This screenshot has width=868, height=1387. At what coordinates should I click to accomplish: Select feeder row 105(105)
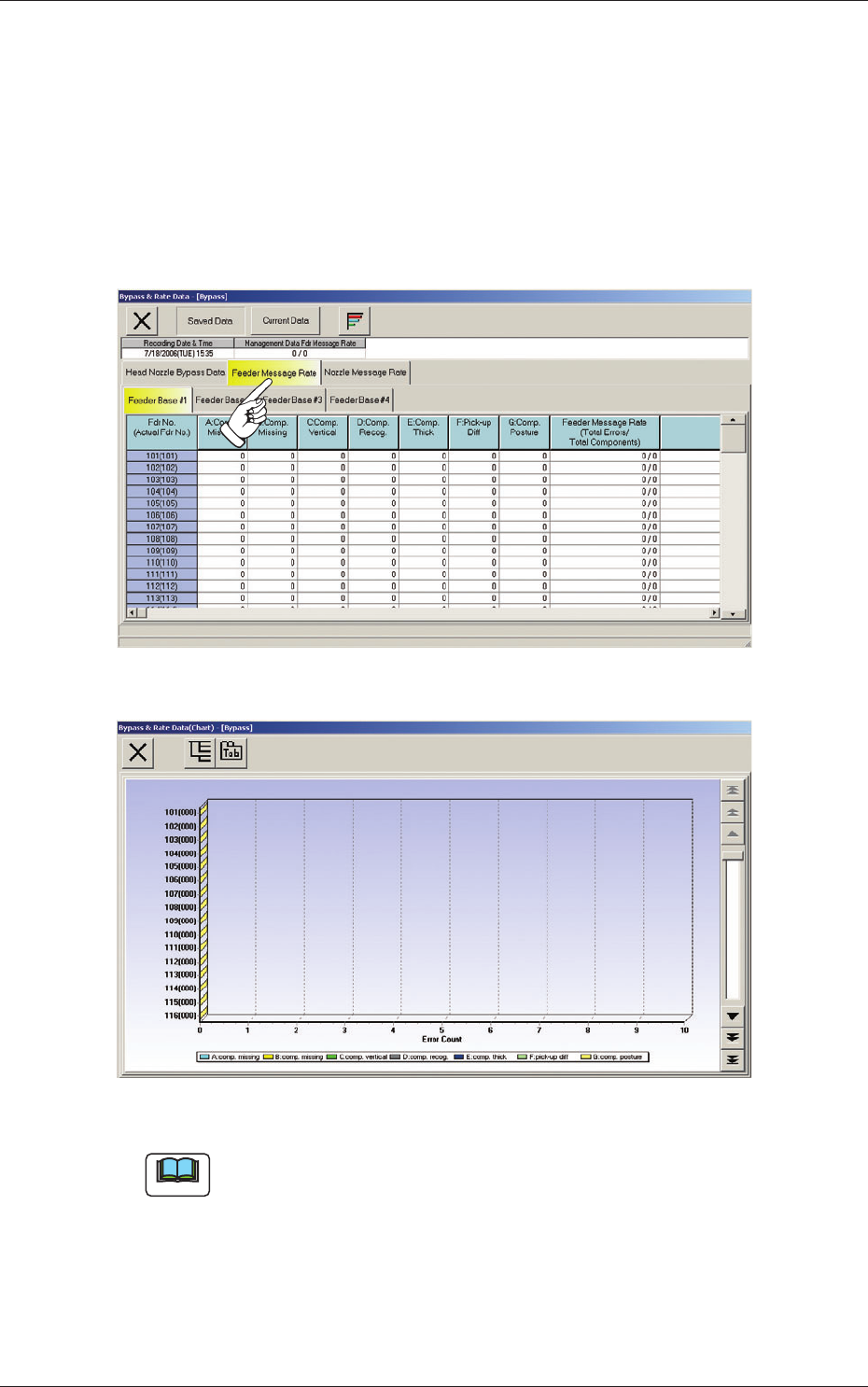(161, 504)
